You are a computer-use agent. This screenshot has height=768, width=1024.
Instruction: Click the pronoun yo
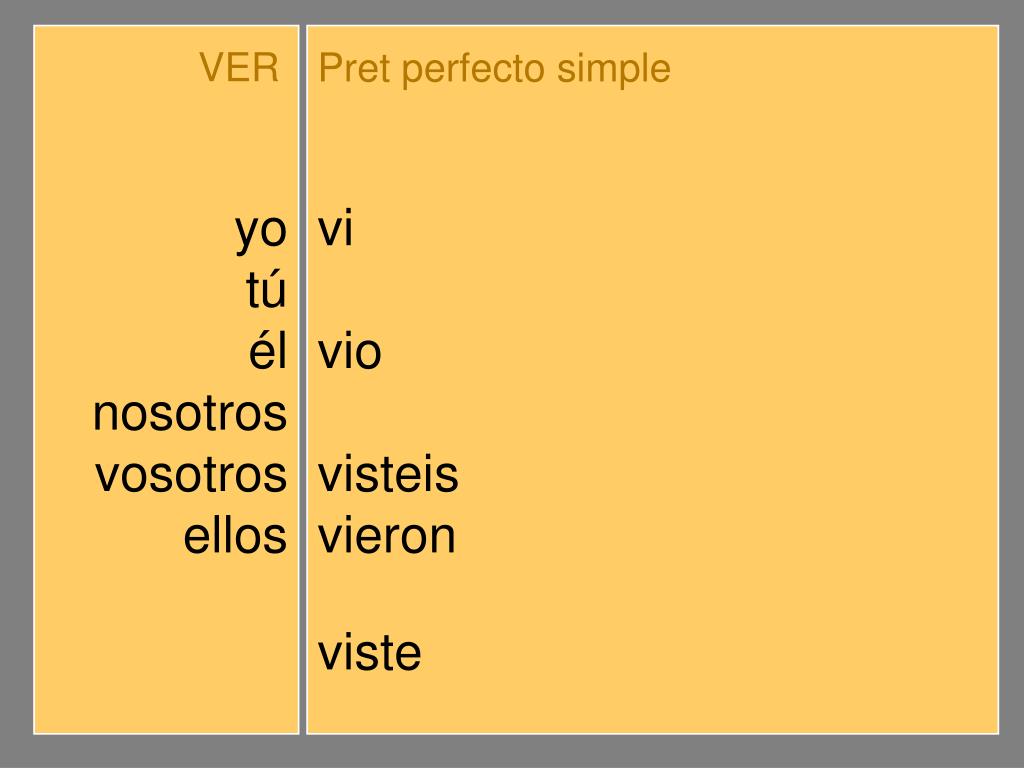point(261,231)
